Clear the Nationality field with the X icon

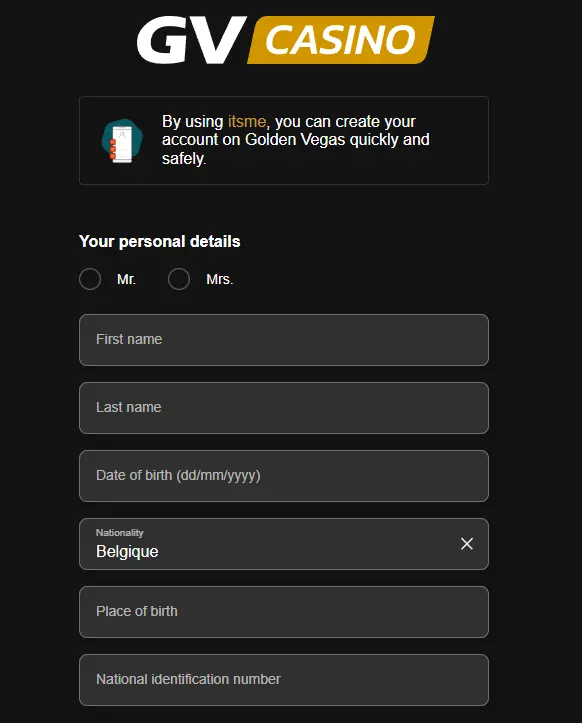pyautogui.click(x=467, y=544)
